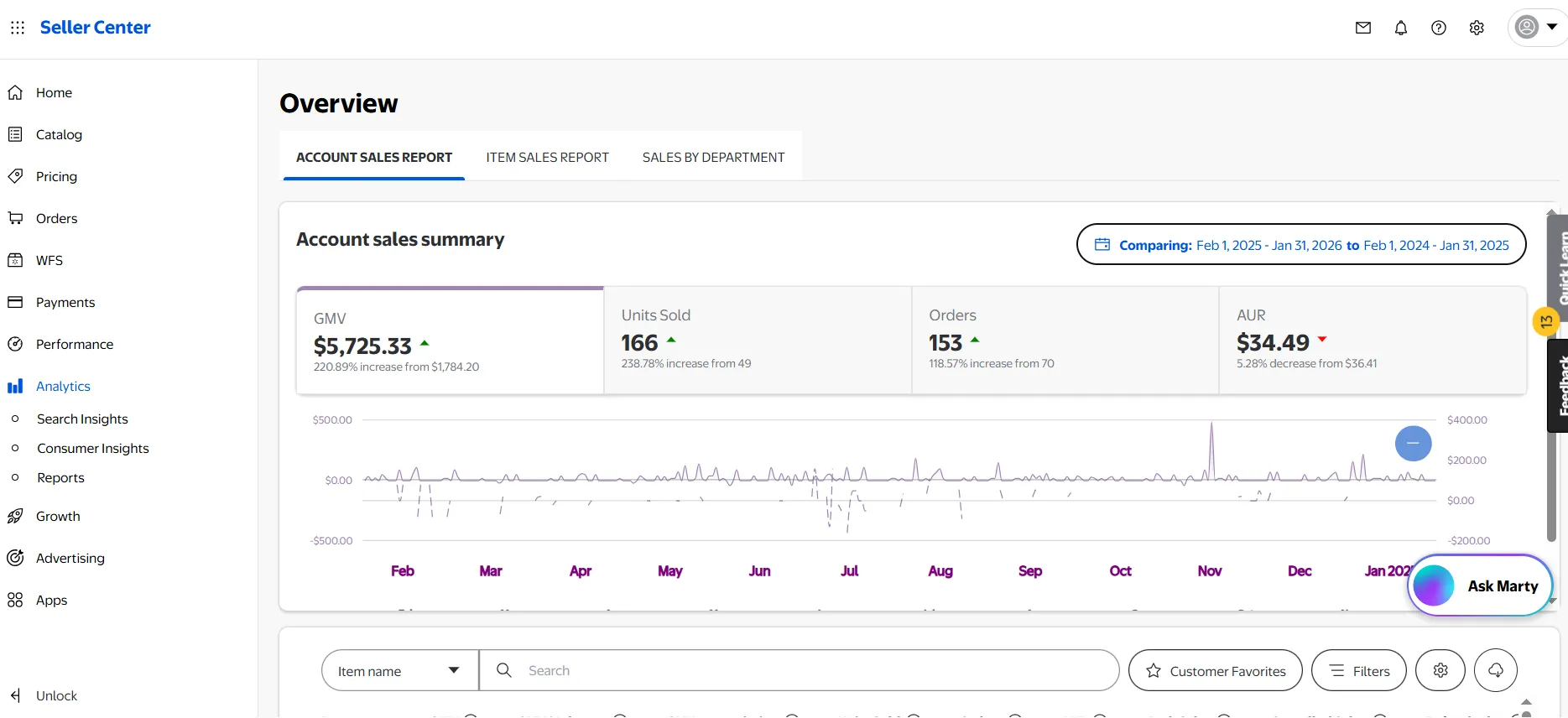This screenshot has height=718, width=1568.
Task: Click the Apps squares icon
Action: [x=15, y=600]
